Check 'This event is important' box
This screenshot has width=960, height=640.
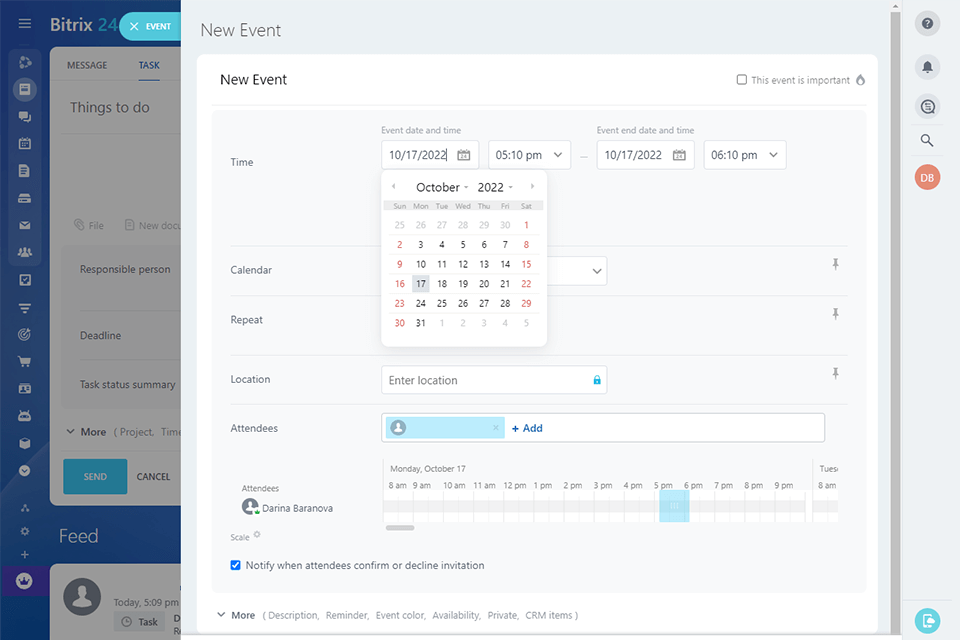pyautogui.click(x=741, y=80)
